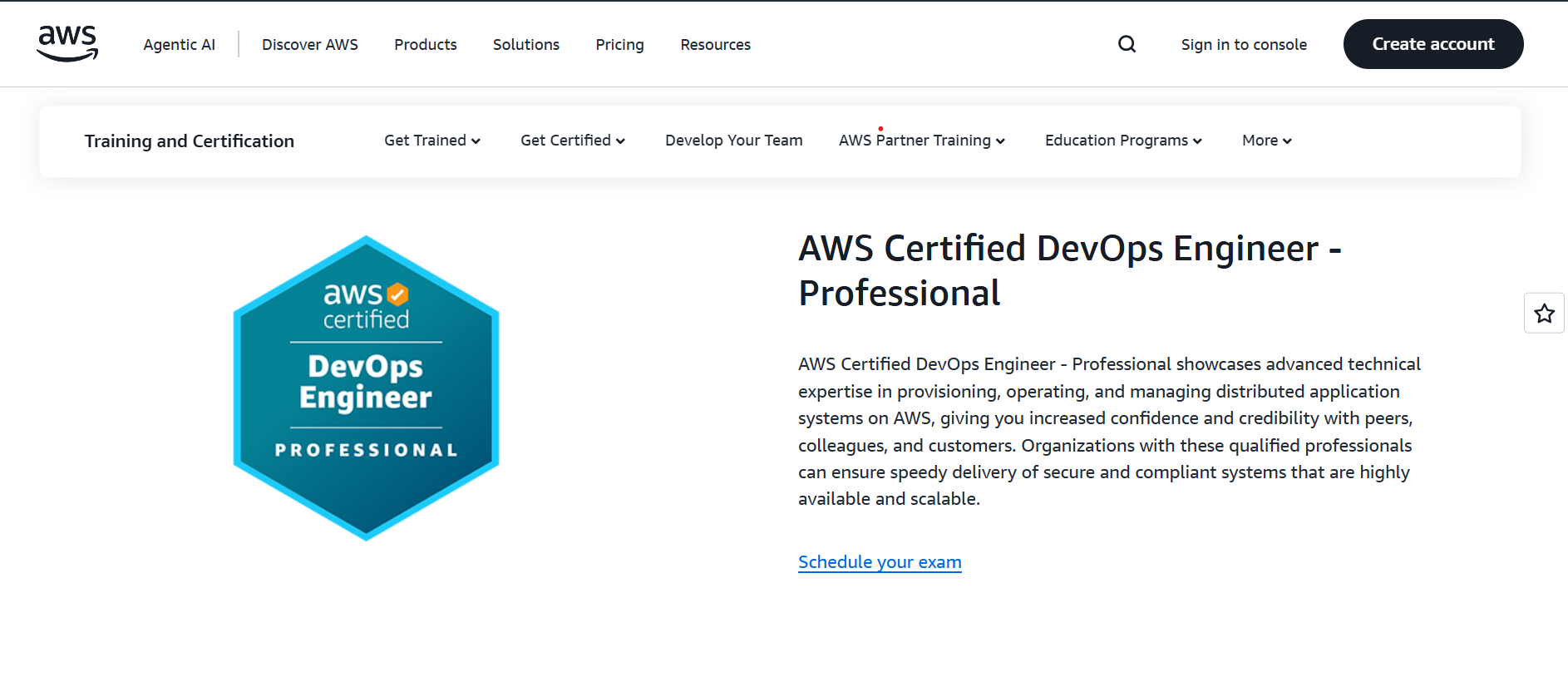The height and width of the screenshot is (677, 1568).
Task: Click the Training and Certification title
Action: pyautogui.click(x=190, y=141)
